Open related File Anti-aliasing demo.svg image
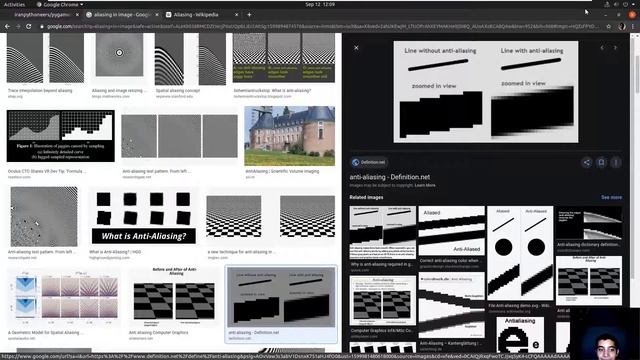 (x=520, y=253)
